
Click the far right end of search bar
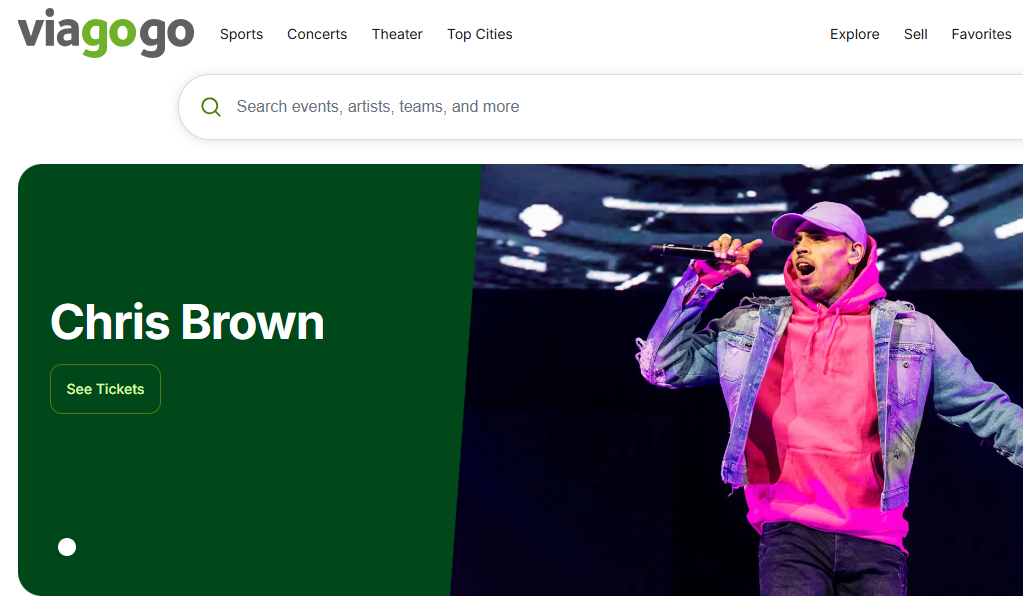1000,107
